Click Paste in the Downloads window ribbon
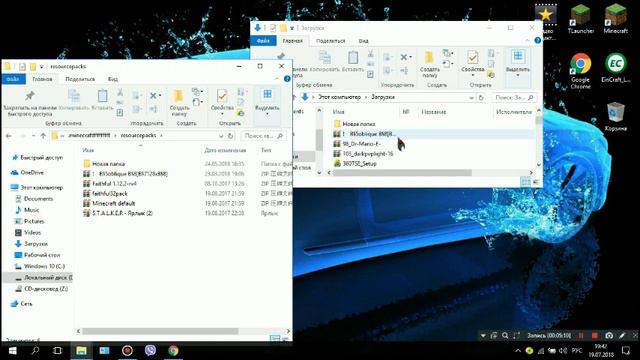Viewport: 640px width, 360px height. point(353,62)
